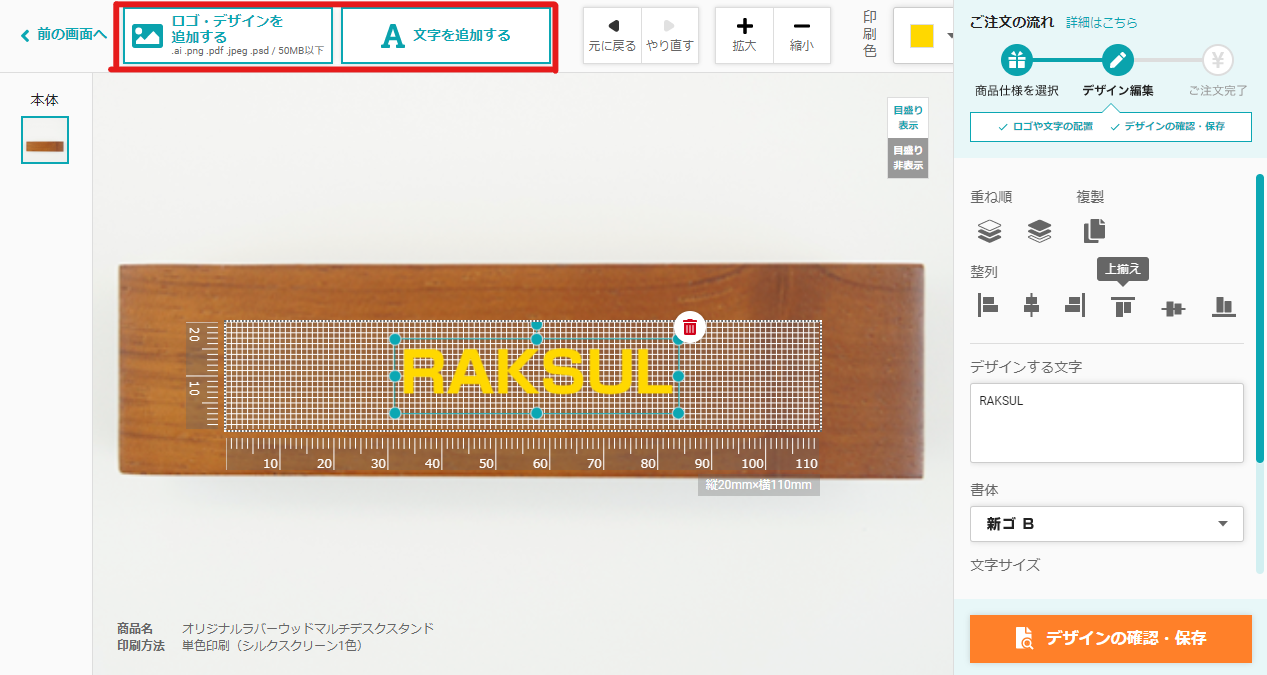
Task: Click product name オリジナルラバーウッドマルチデスクスタンド
Action: point(308,628)
